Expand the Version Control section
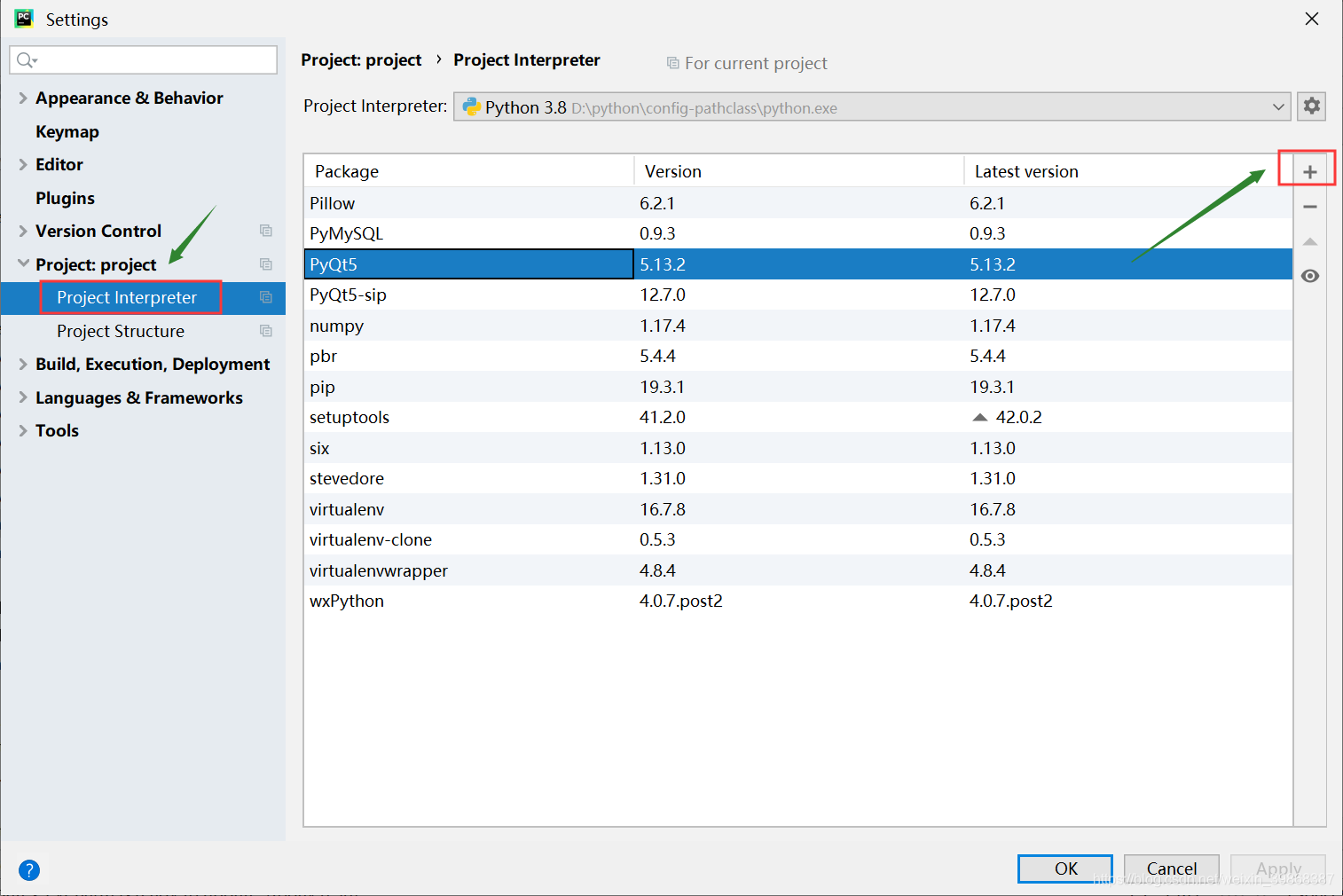The image size is (1343, 896). pos(23,231)
